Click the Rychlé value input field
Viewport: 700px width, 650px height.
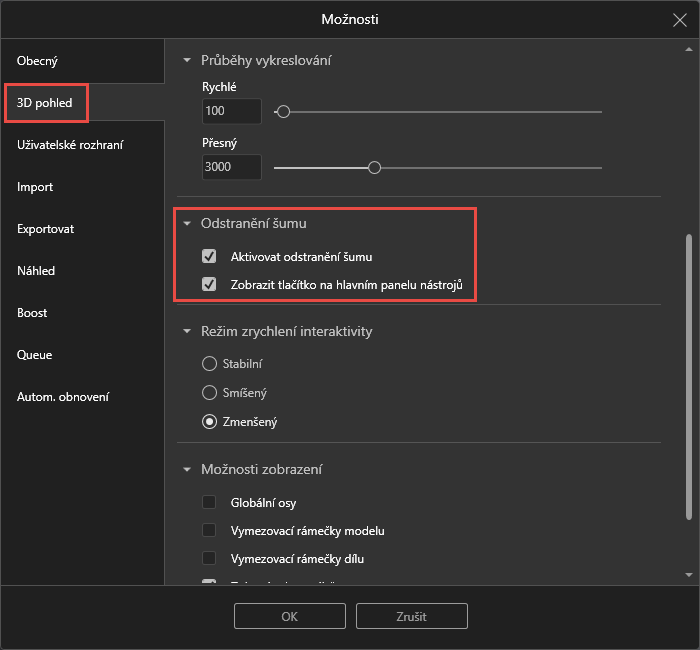tap(231, 111)
